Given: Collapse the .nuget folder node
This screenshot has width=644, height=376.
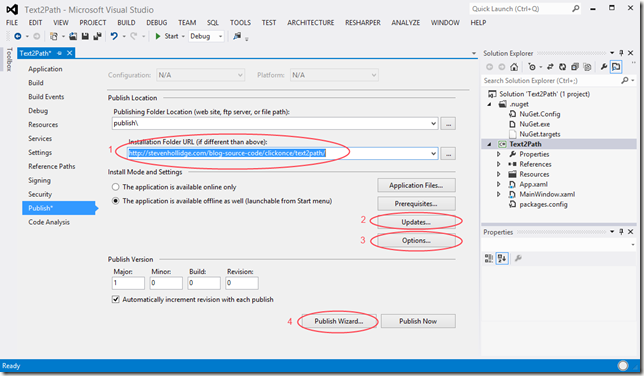Looking at the screenshot, I should tap(489, 104).
